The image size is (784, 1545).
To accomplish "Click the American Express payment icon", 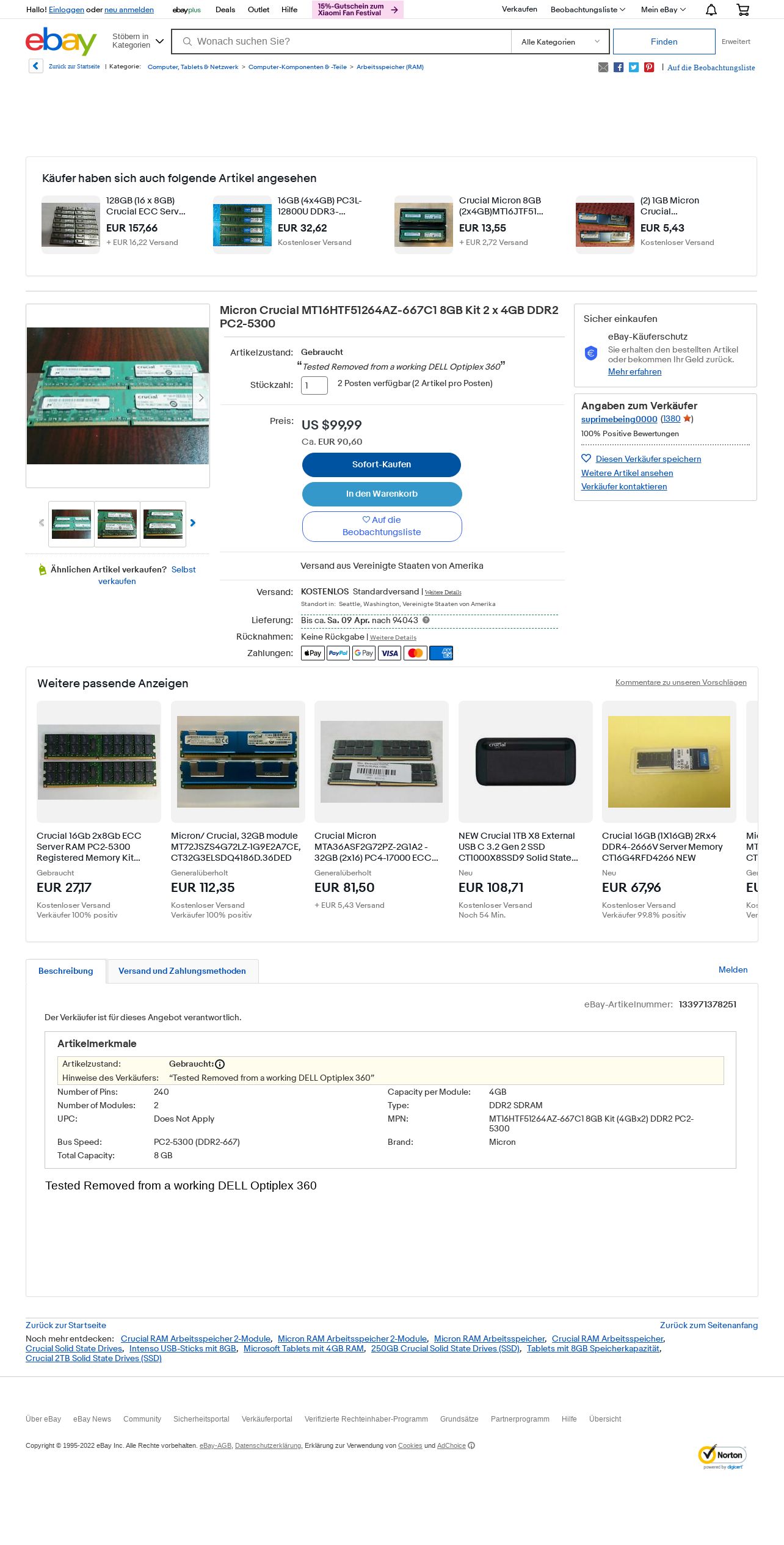I will click(441, 653).
